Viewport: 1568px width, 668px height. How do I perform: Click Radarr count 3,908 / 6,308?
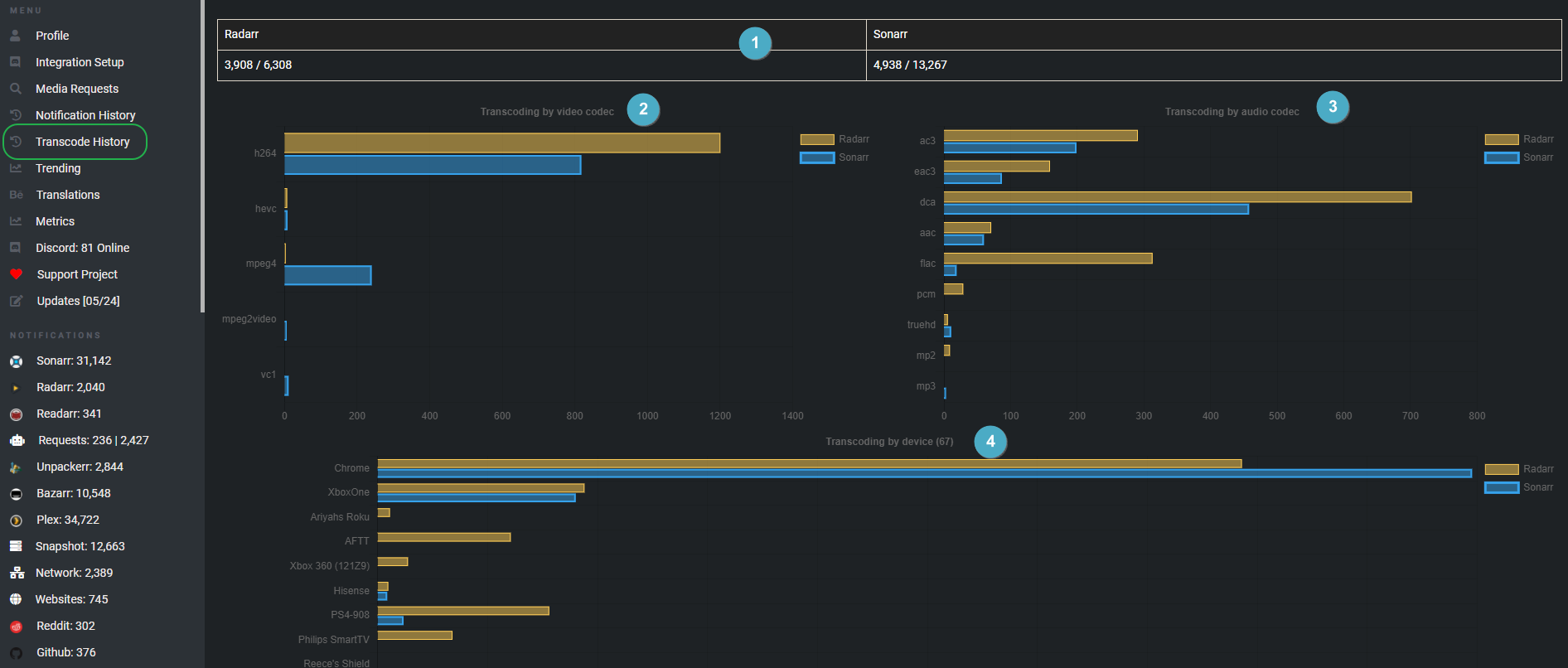coord(258,65)
